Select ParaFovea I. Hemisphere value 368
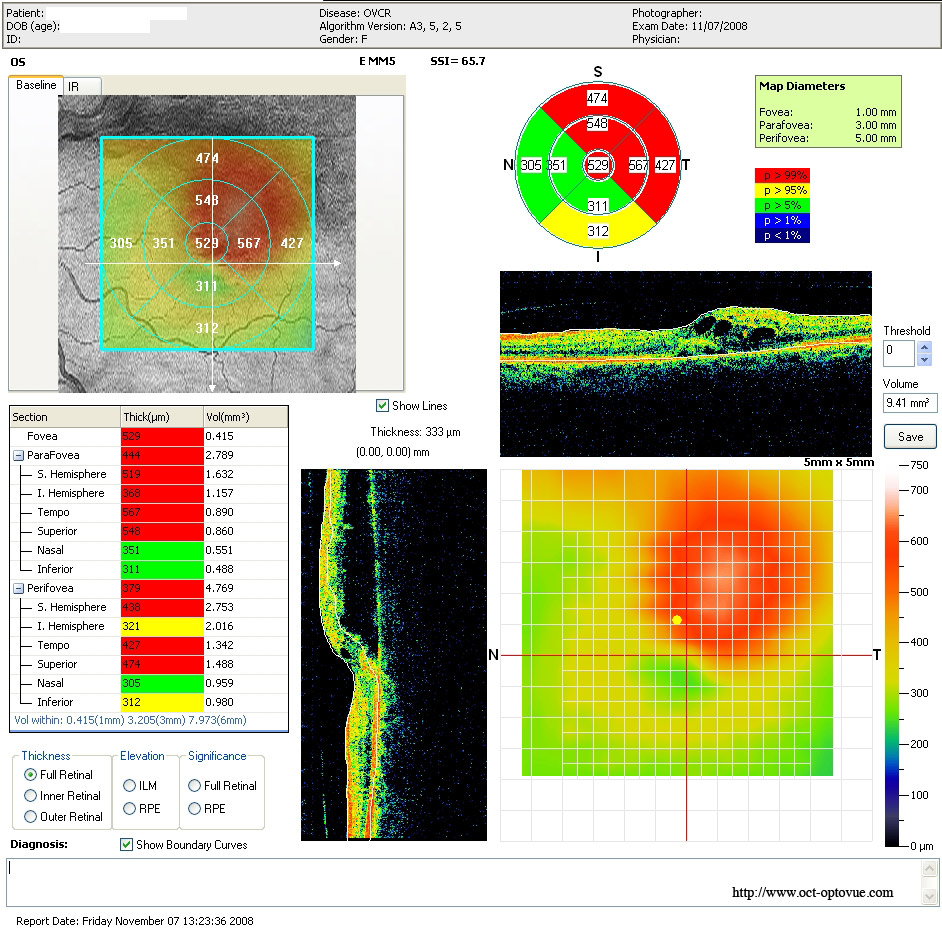 (162, 493)
